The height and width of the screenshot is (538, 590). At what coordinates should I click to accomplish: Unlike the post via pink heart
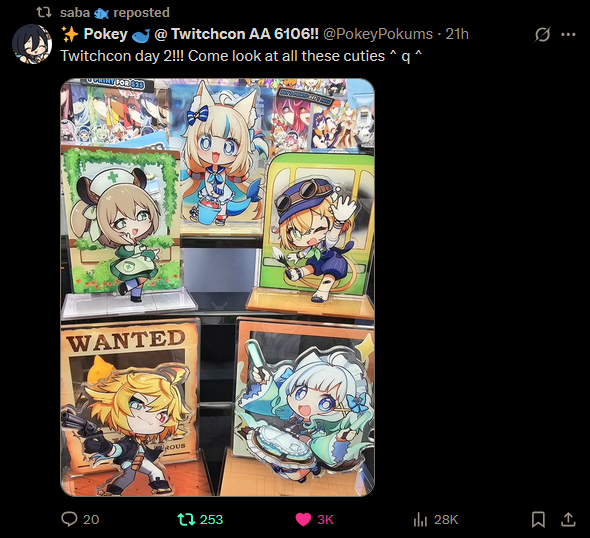coord(303,519)
